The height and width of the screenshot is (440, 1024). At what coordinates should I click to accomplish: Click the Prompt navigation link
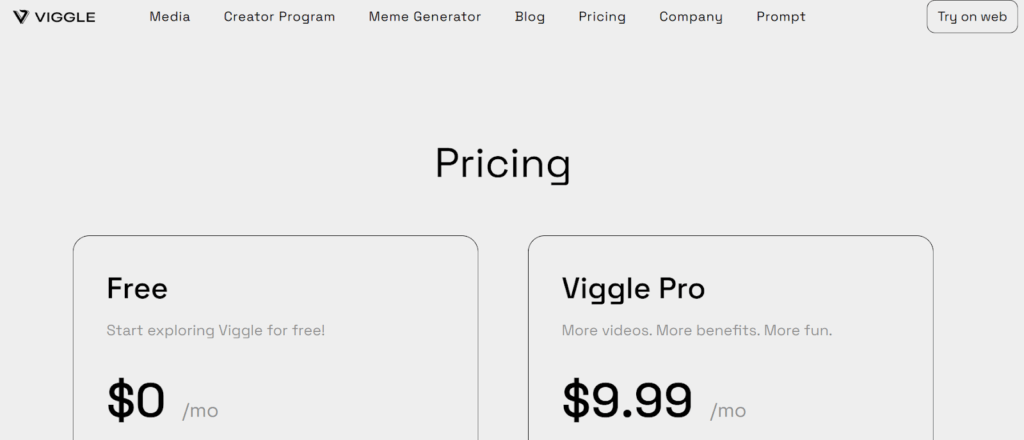(x=781, y=17)
